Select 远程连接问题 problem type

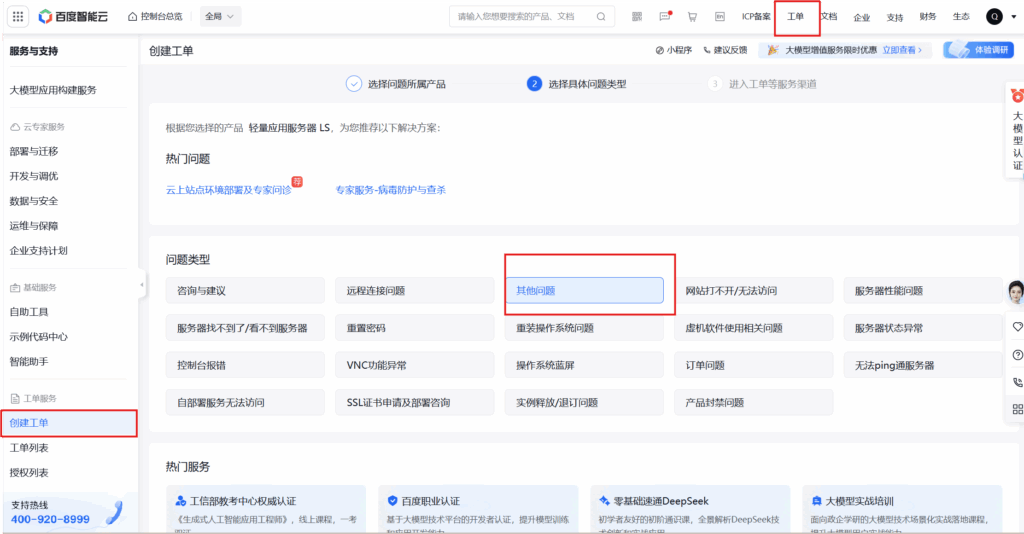tap(415, 291)
